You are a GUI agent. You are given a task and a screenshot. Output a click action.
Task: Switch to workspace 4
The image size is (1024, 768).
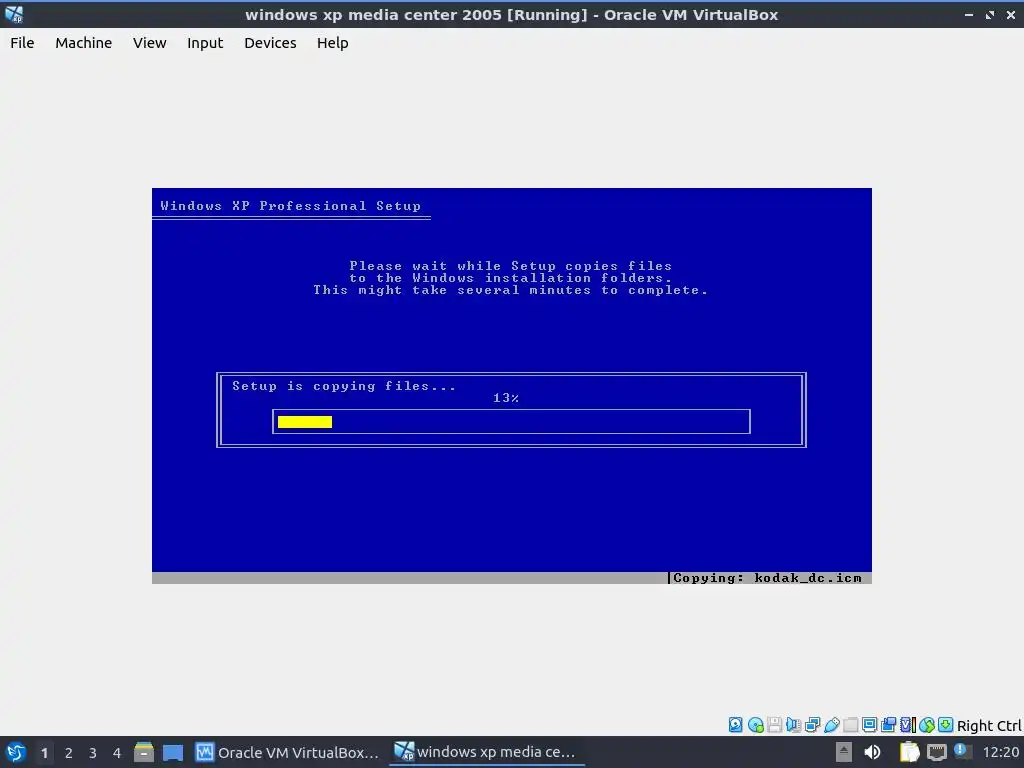click(117, 753)
